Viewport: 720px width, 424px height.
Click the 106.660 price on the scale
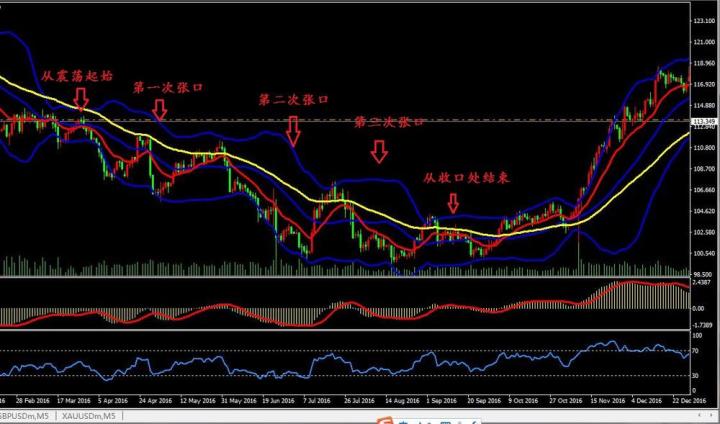point(704,190)
